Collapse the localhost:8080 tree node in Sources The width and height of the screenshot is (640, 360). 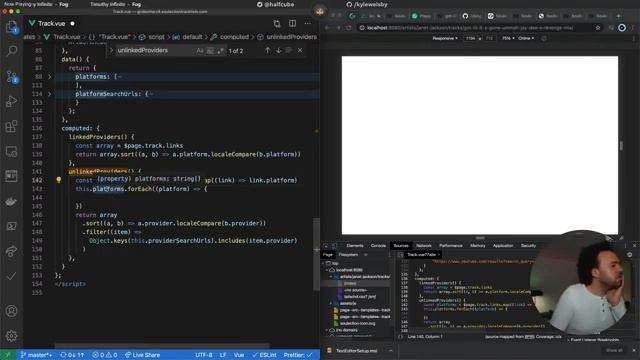pyautogui.click(x=327, y=270)
